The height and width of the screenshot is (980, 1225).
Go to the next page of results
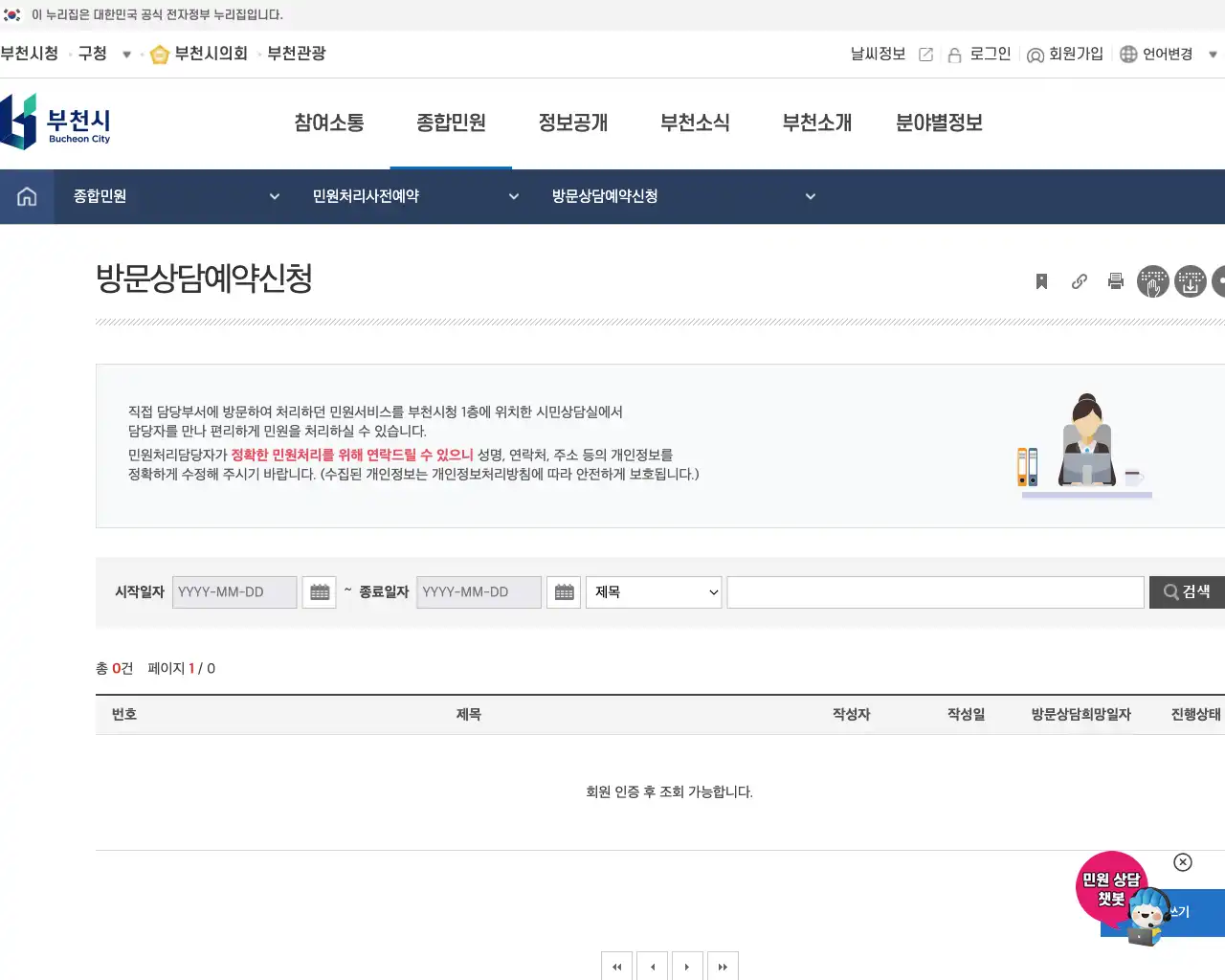[687, 966]
